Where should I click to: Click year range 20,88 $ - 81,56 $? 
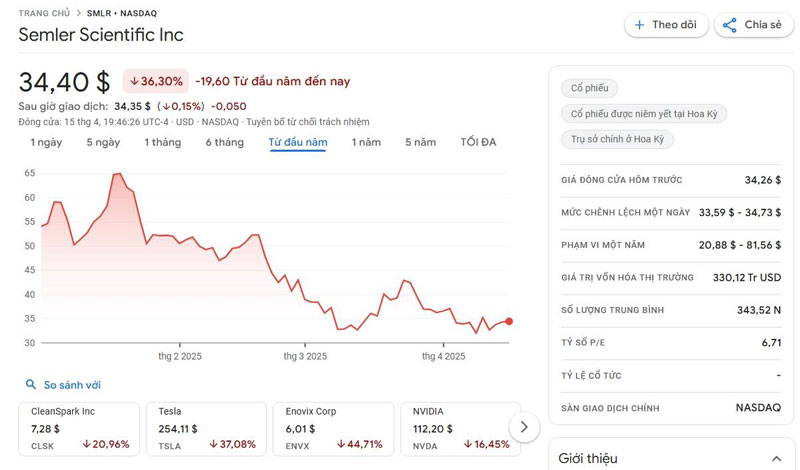coord(740,245)
